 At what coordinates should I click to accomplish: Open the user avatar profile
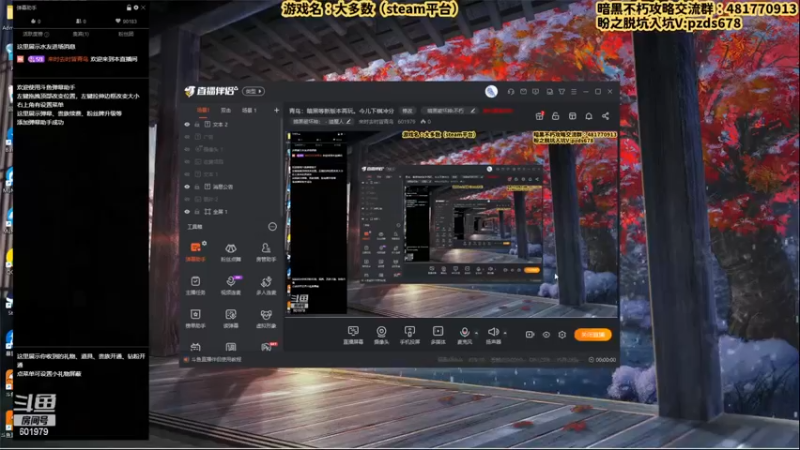pos(491,91)
